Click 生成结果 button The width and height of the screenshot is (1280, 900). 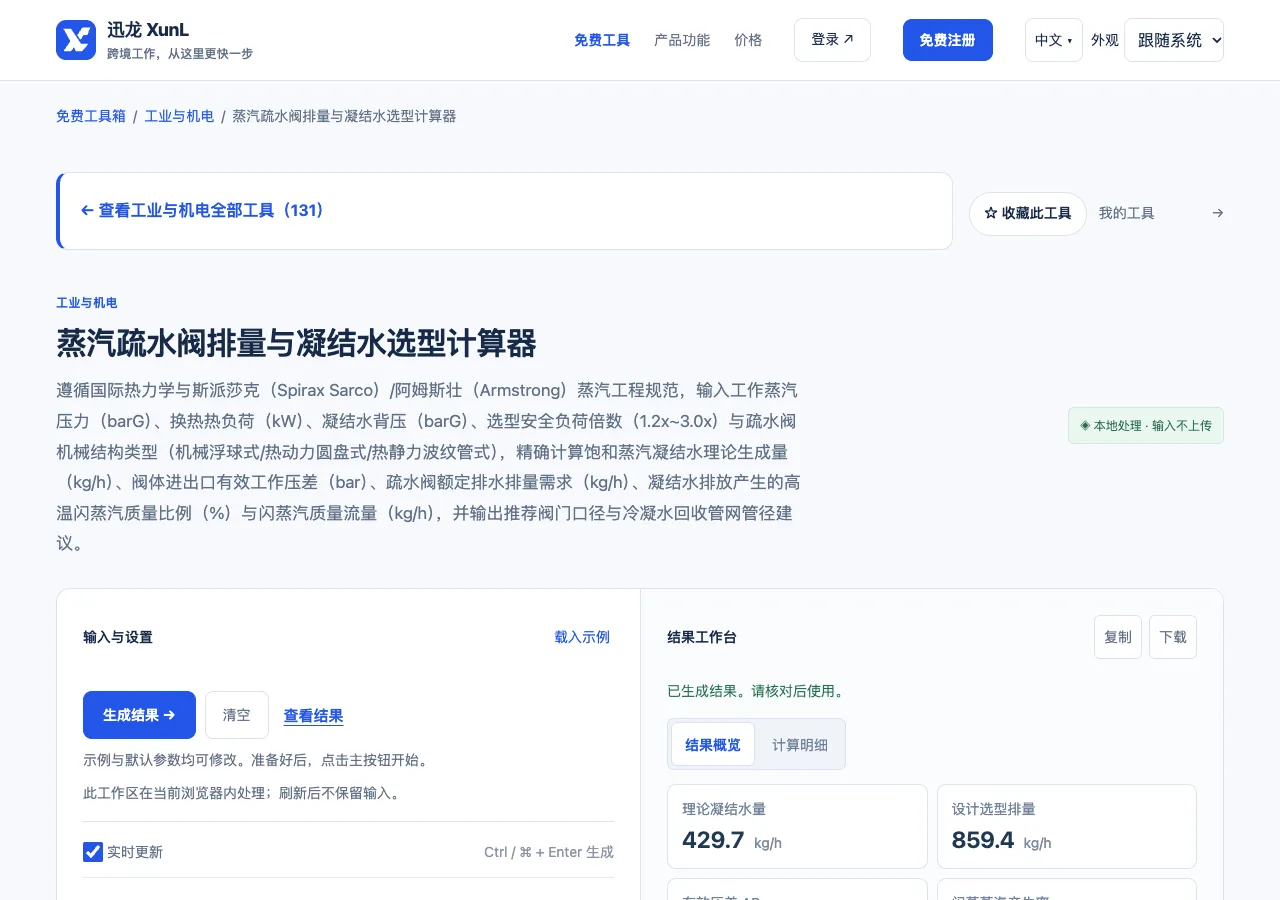click(x=139, y=715)
